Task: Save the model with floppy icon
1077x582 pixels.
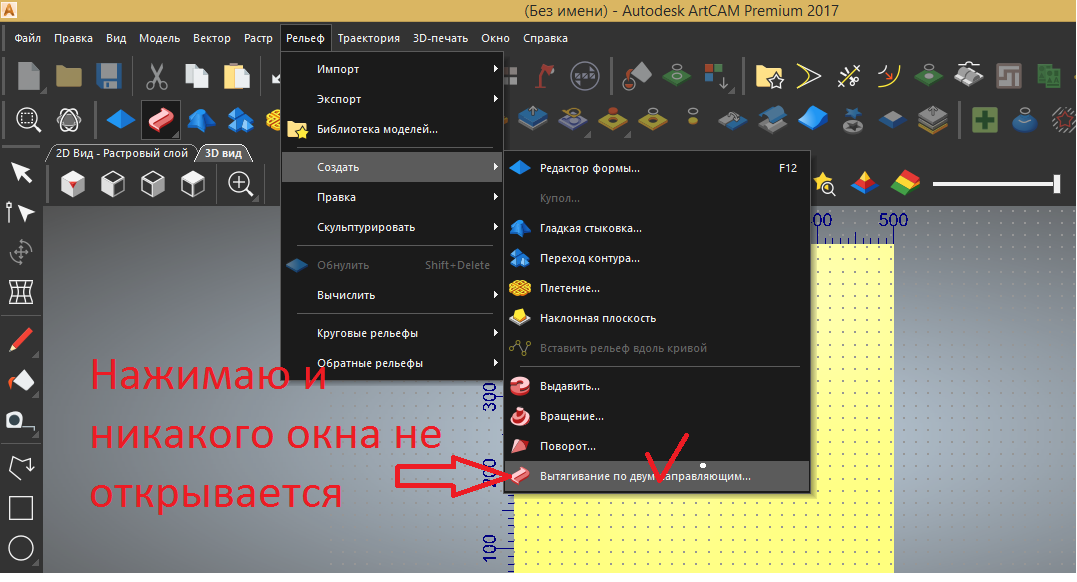Action: (109, 76)
